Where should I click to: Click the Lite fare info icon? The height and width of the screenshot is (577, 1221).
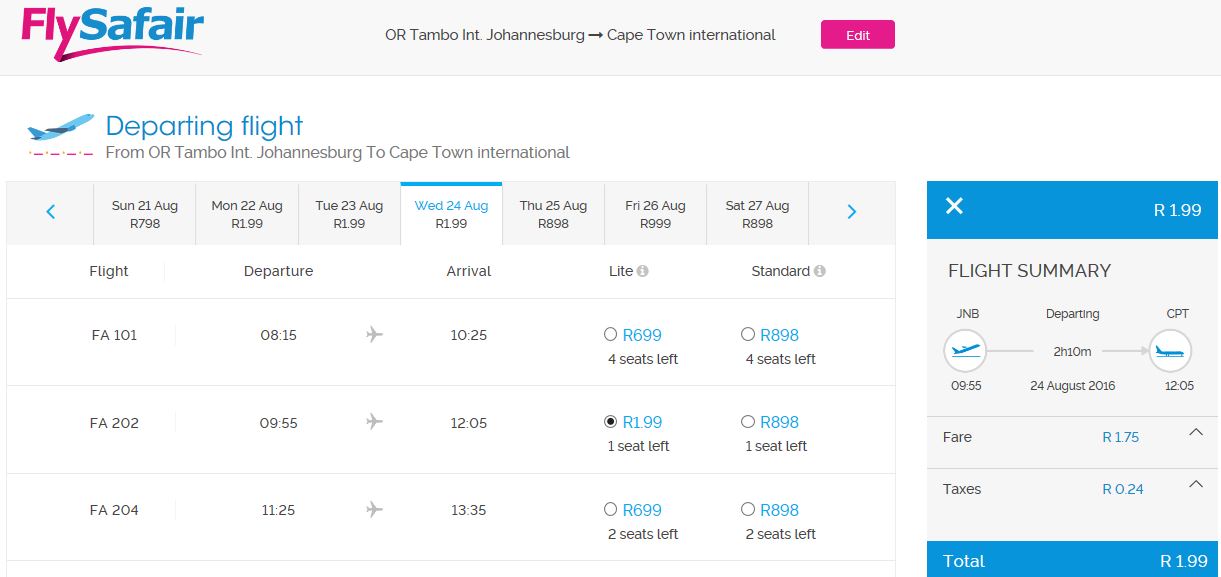point(643,271)
